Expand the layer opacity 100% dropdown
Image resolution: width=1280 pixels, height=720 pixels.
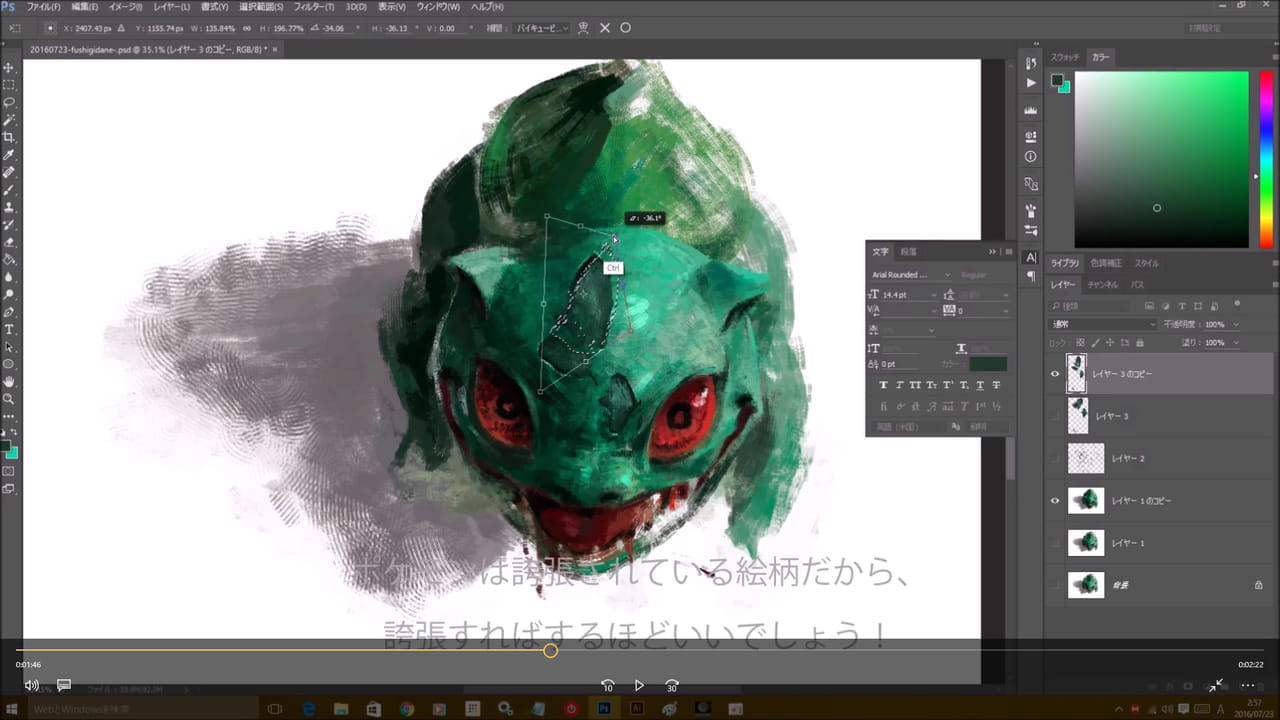[x=1236, y=325]
